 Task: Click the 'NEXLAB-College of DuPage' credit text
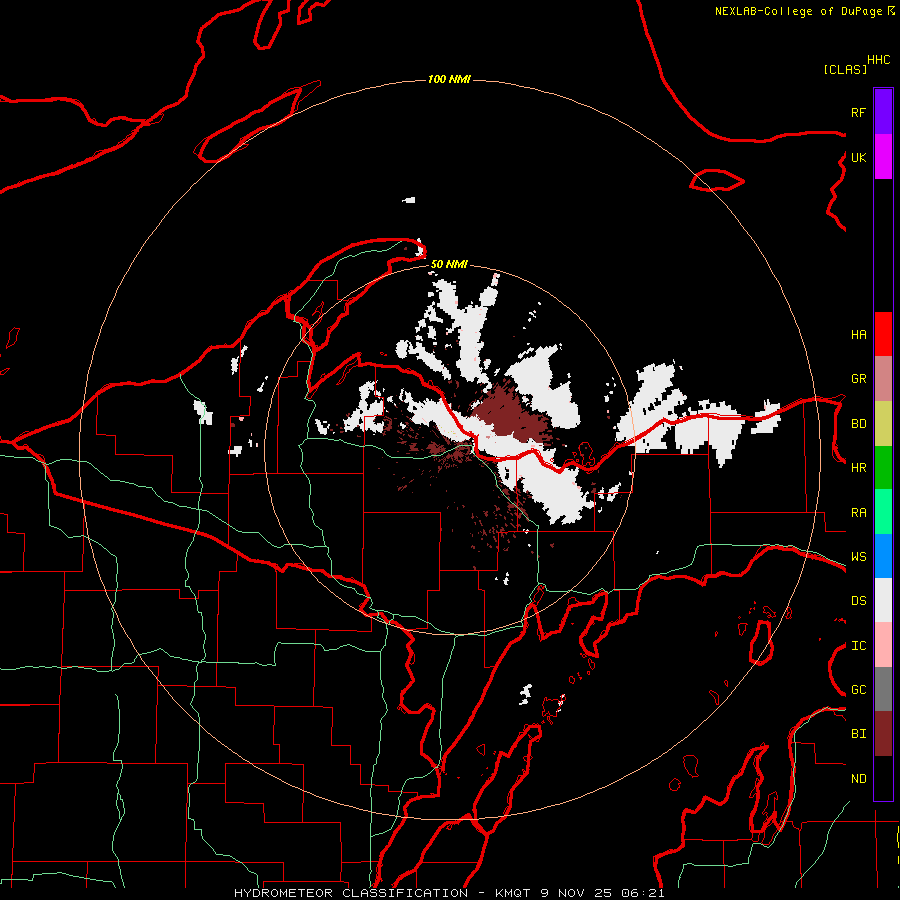798,11
